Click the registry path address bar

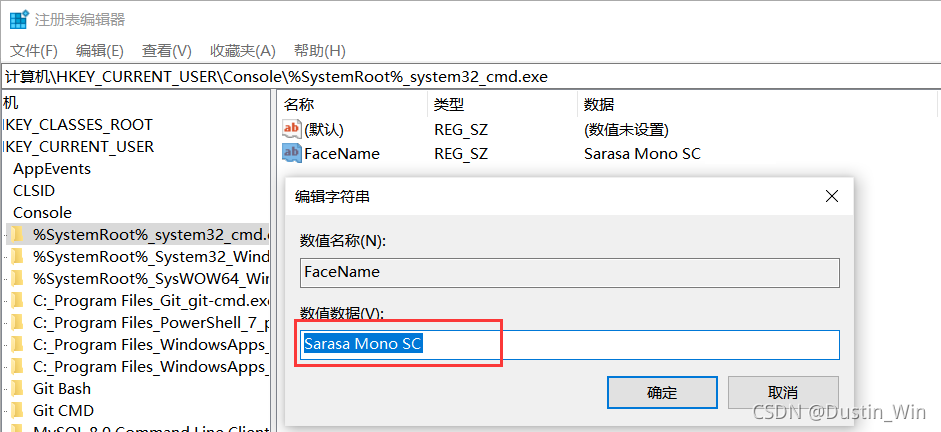470,77
